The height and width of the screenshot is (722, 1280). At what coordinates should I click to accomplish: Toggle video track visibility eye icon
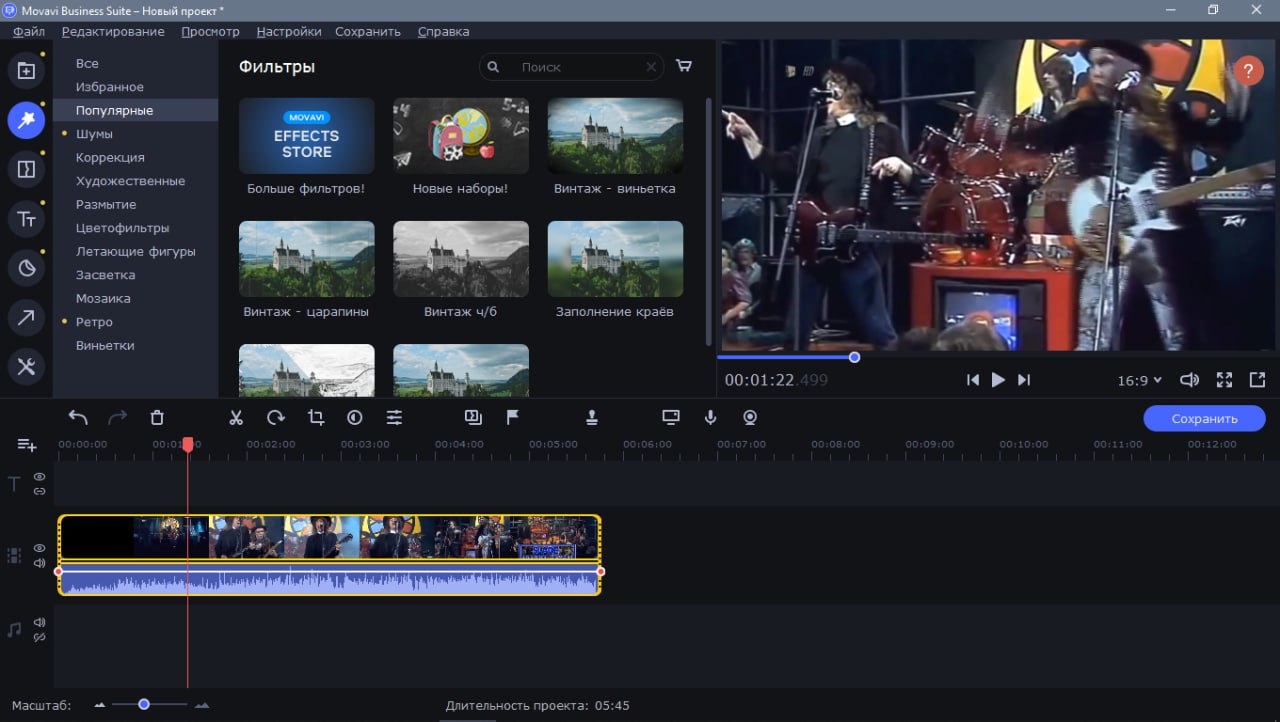point(40,548)
